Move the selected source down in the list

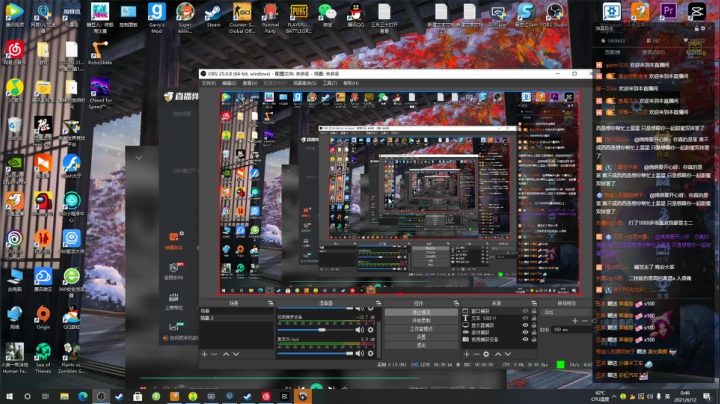tap(508, 354)
